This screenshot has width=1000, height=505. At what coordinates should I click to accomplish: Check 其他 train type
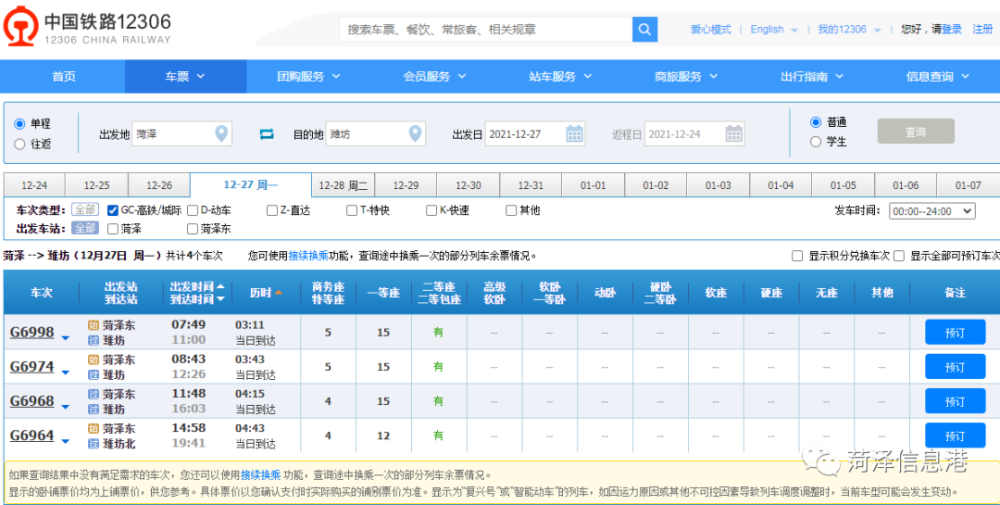pos(511,210)
